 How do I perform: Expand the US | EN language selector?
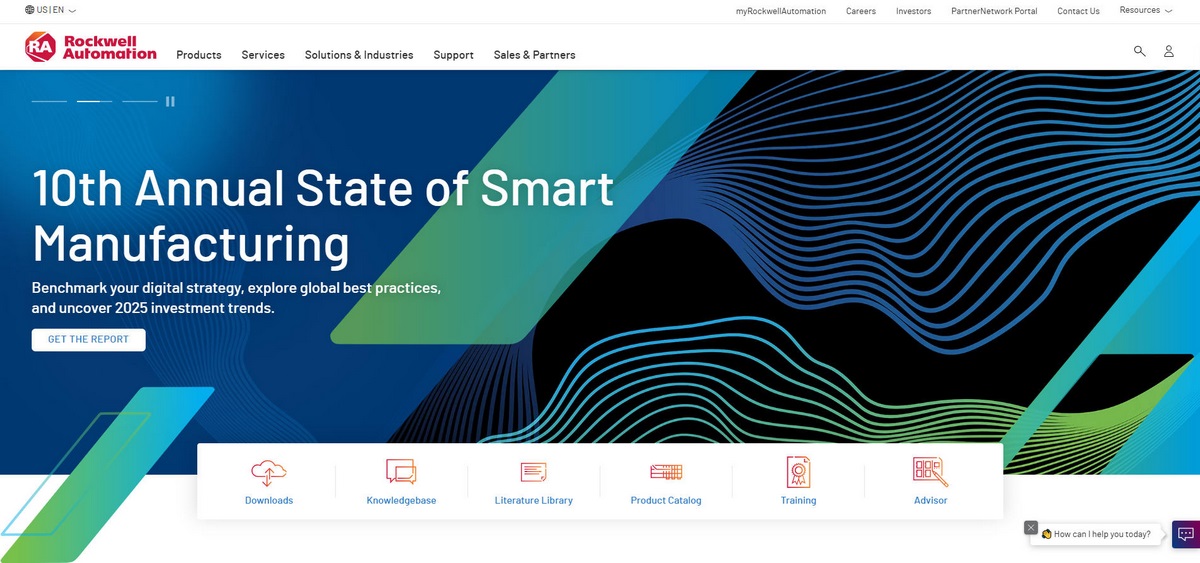[50, 10]
